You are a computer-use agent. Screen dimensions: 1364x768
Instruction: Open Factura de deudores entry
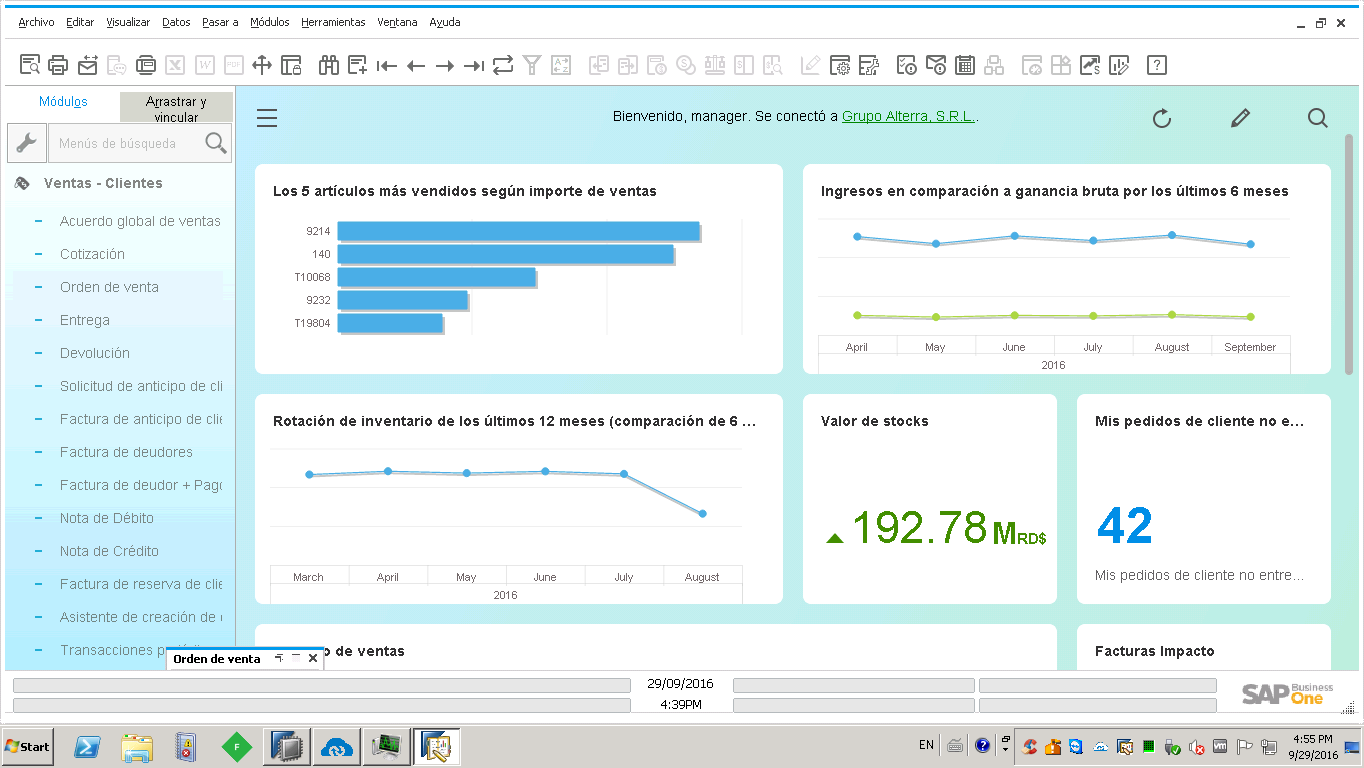coord(126,452)
